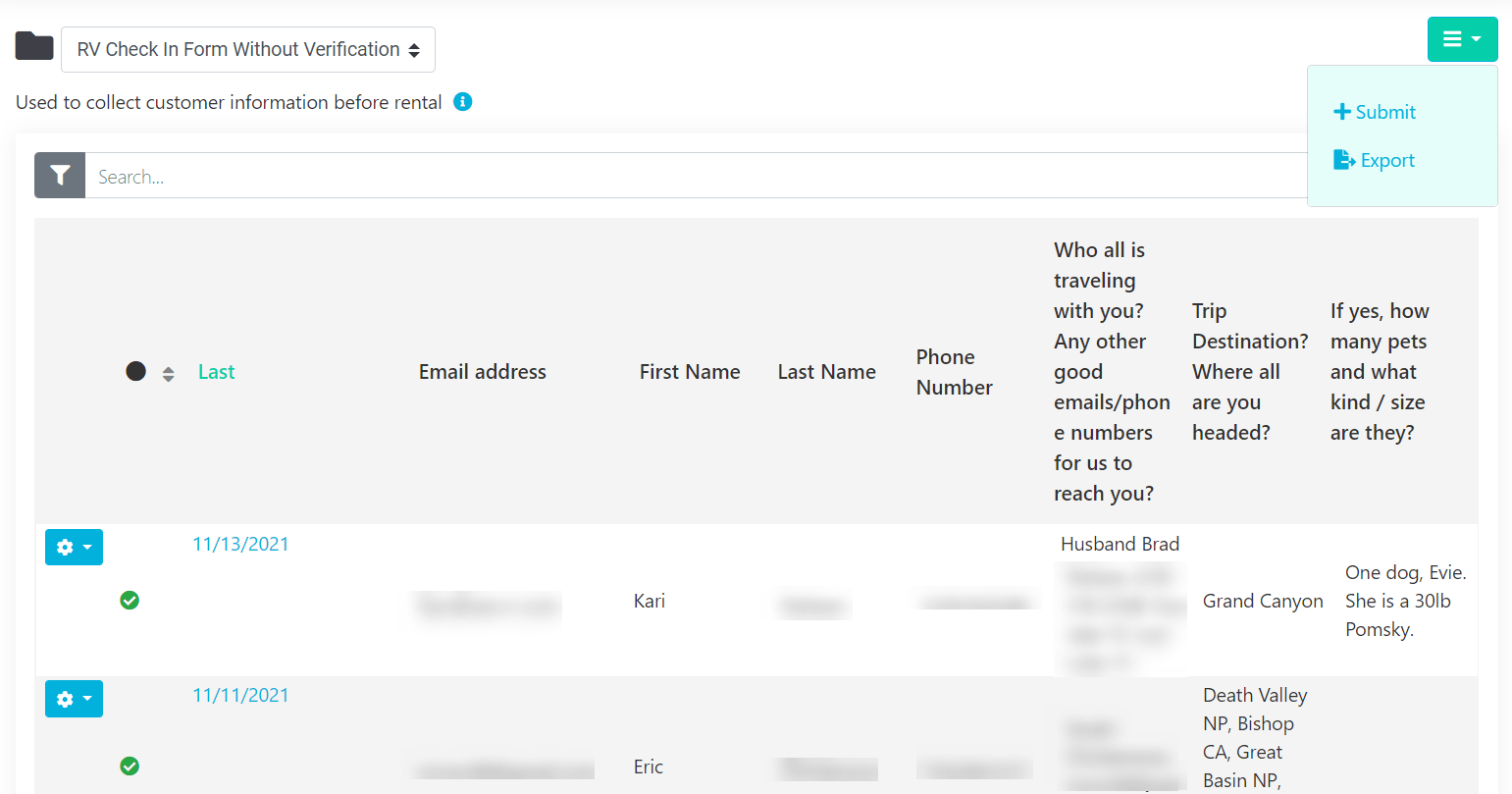1512x794 pixels.
Task: Expand gear actions dropdown for 11/11/2021 row
Action: tap(74, 699)
